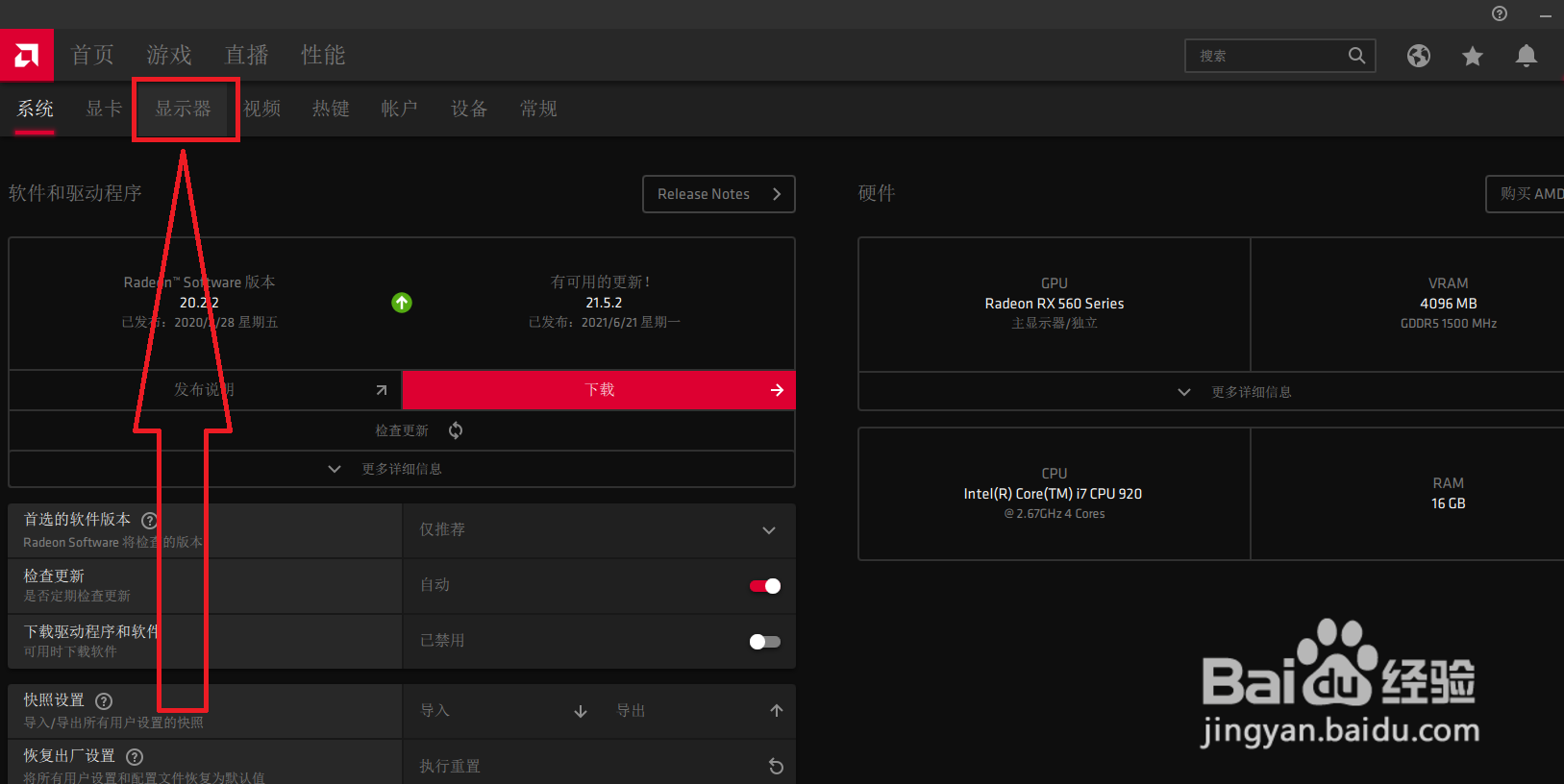Switch to the 热键 tab
The width and height of the screenshot is (1564, 784).
(x=331, y=109)
